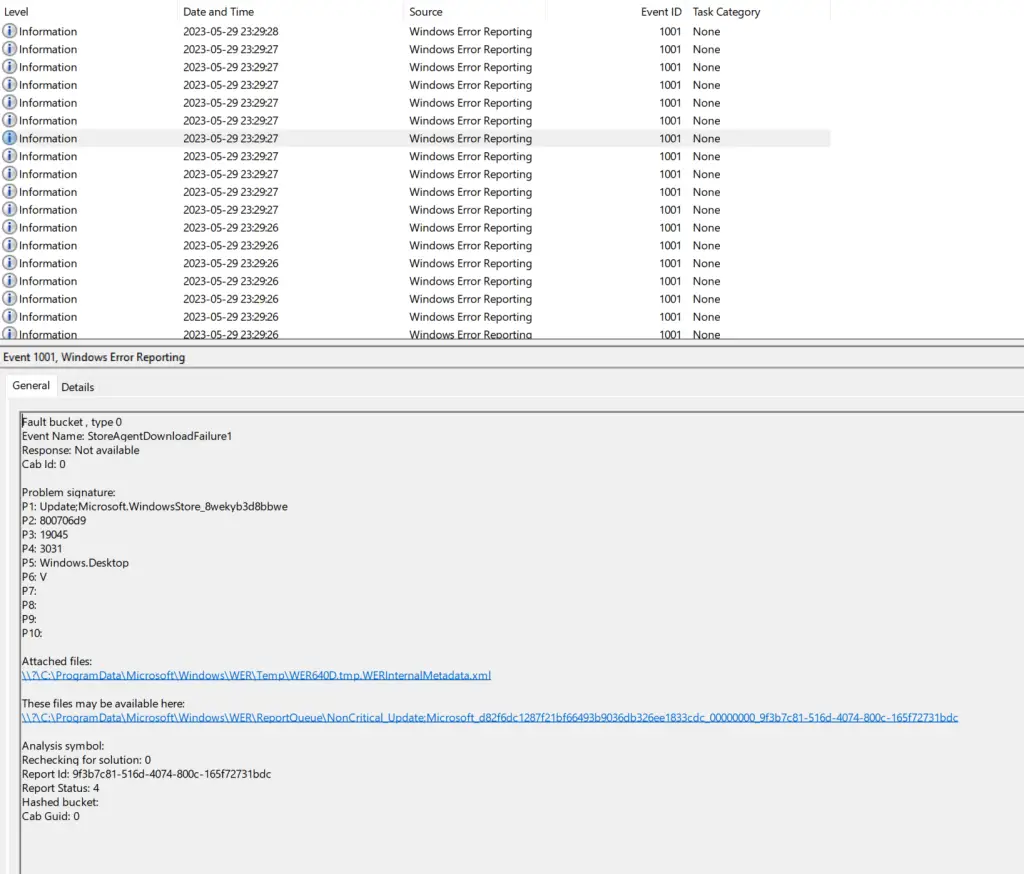Click the Event Name StoreAgentDownloadFailure1 line
This screenshot has width=1024, height=874.
(127, 437)
